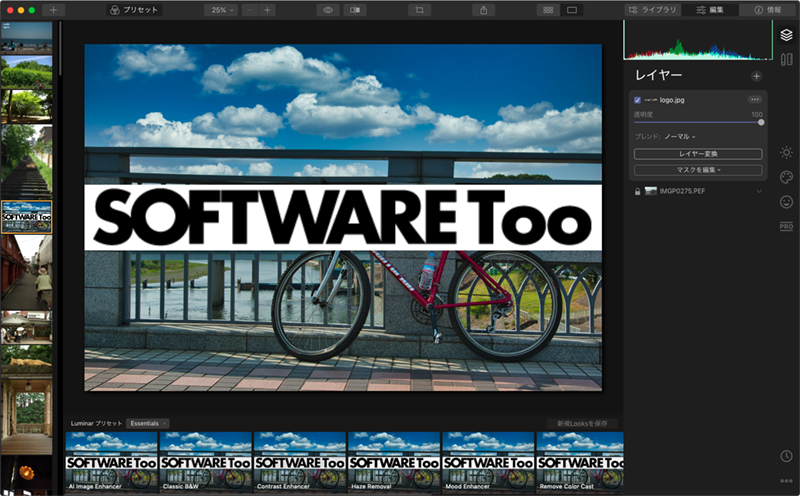Open the 編集 tab

pyautogui.click(x=710, y=10)
